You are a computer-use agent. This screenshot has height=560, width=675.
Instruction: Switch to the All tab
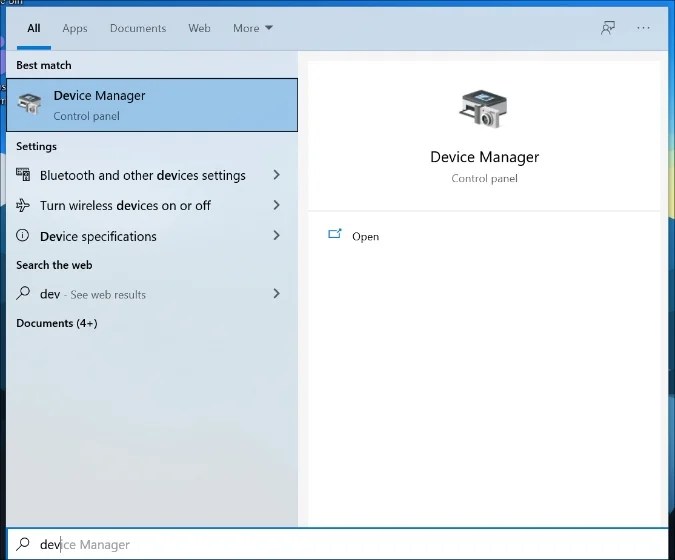(x=34, y=28)
